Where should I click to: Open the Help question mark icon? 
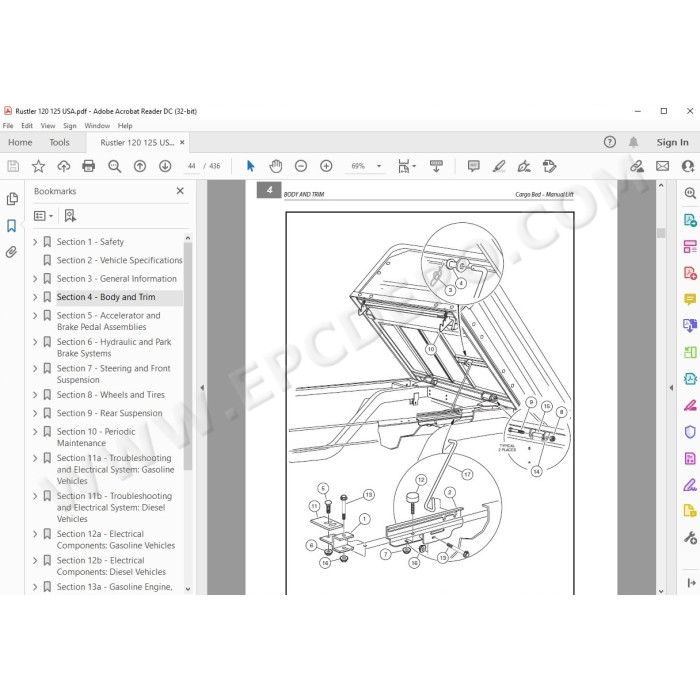(610, 142)
